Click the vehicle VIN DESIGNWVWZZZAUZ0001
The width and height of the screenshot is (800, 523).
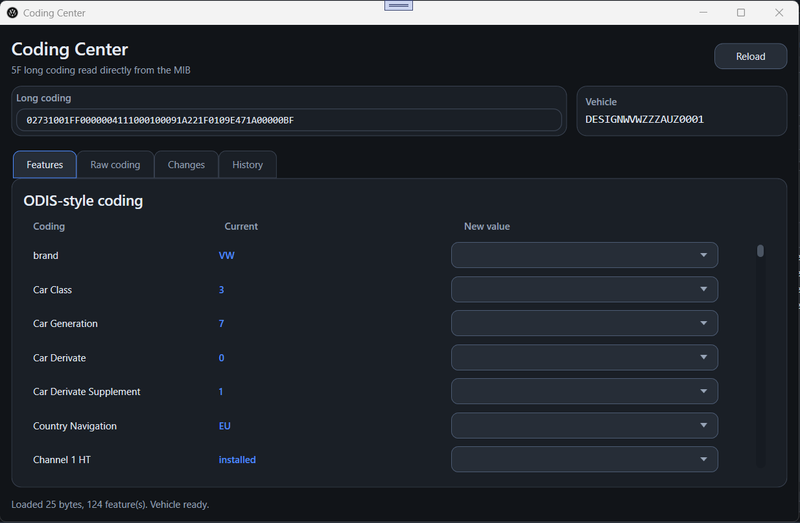(x=644, y=119)
